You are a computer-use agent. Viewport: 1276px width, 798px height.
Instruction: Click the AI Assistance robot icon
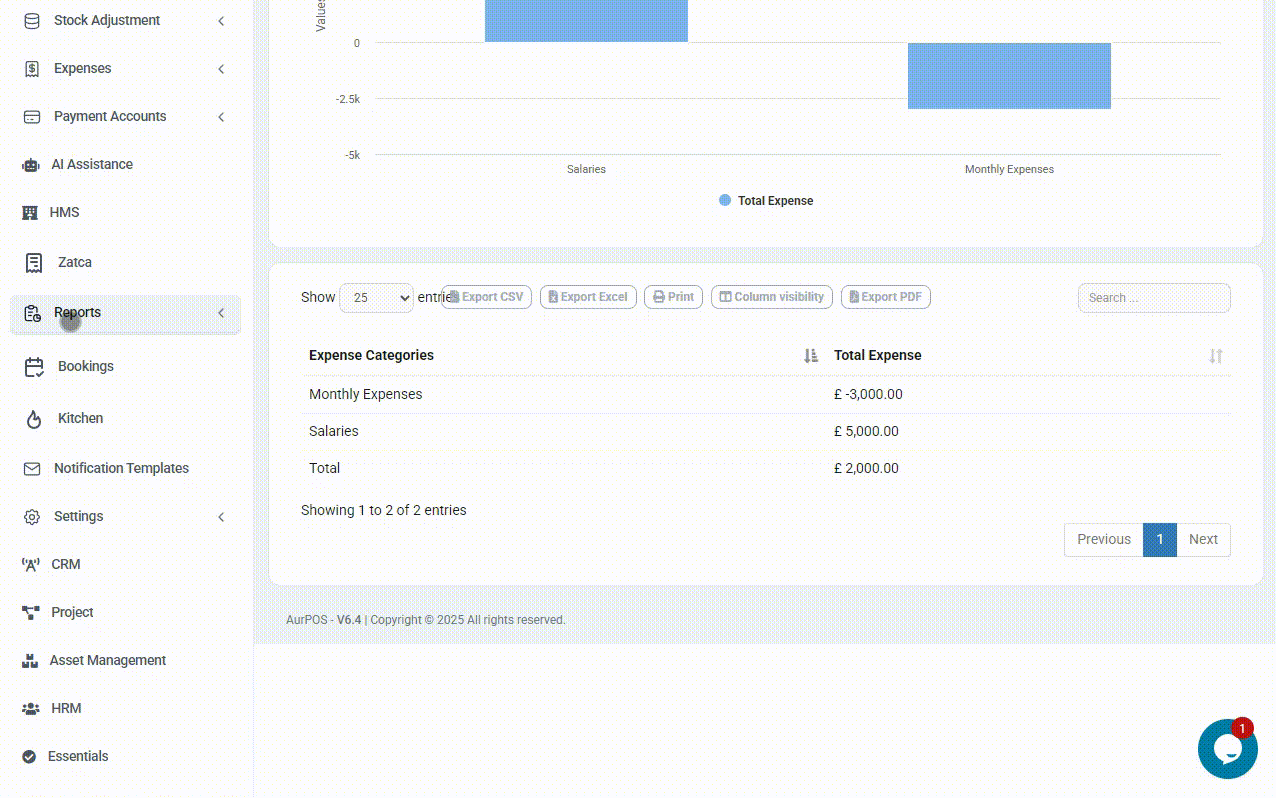[31, 164]
